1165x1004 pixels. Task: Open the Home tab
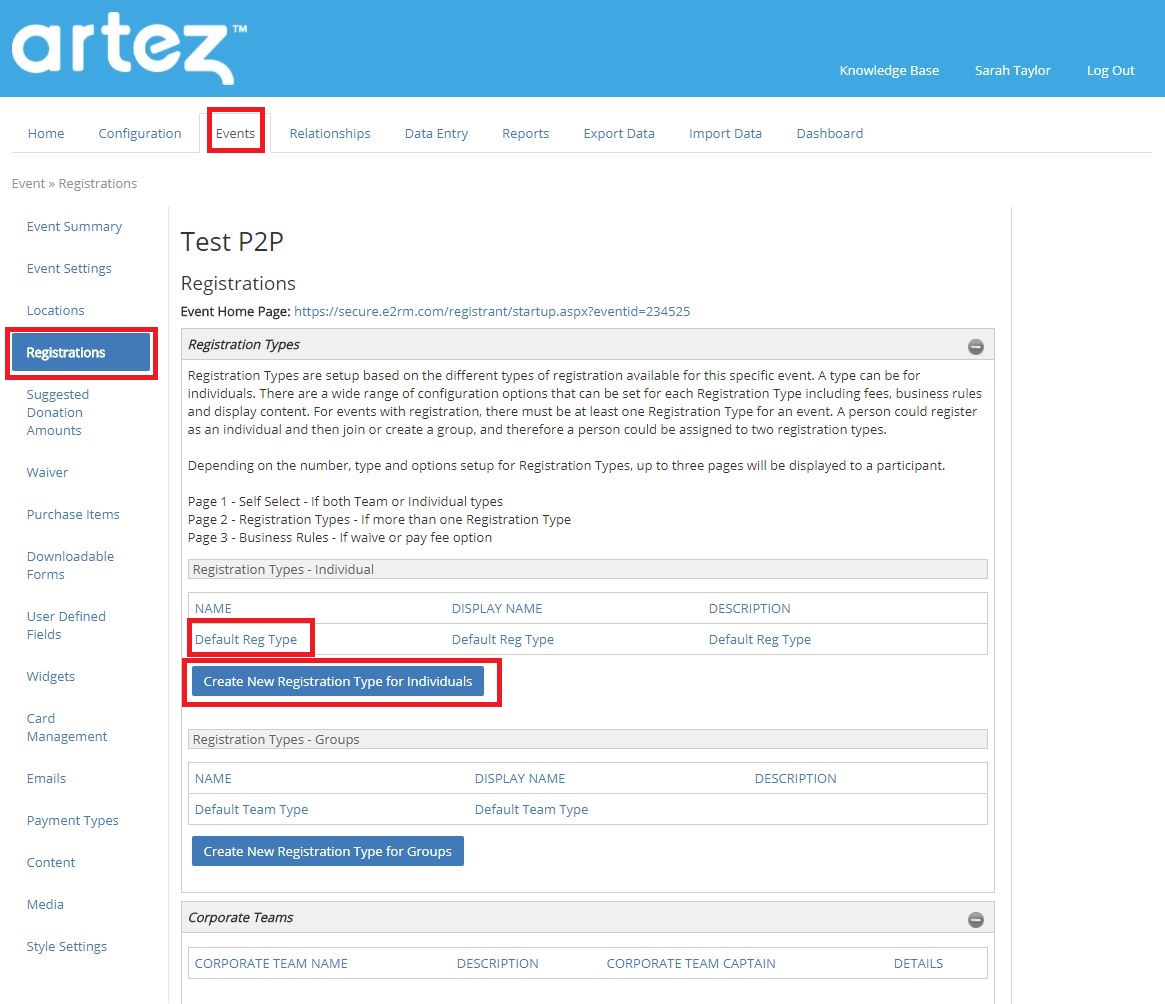[x=46, y=134]
